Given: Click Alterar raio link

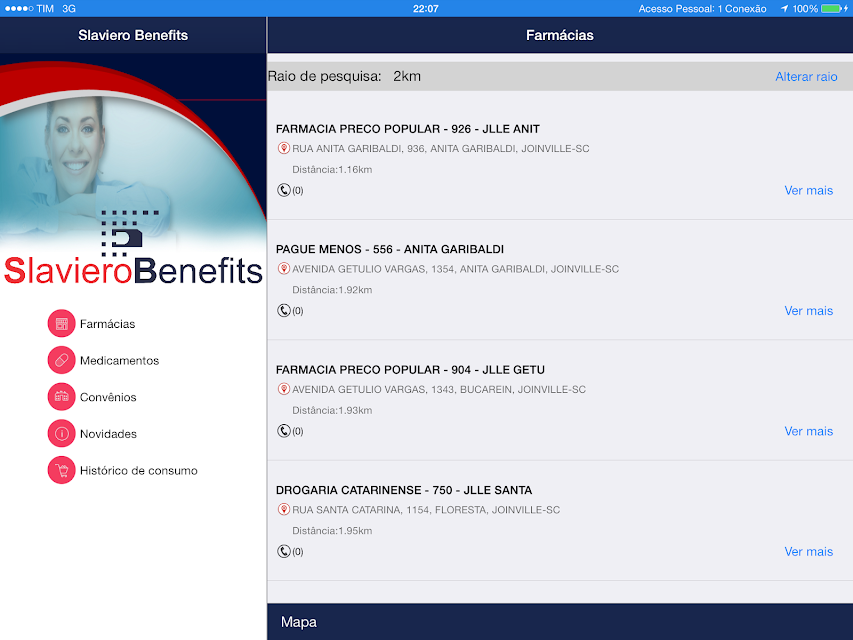Looking at the screenshot, I should pos(806,77).
